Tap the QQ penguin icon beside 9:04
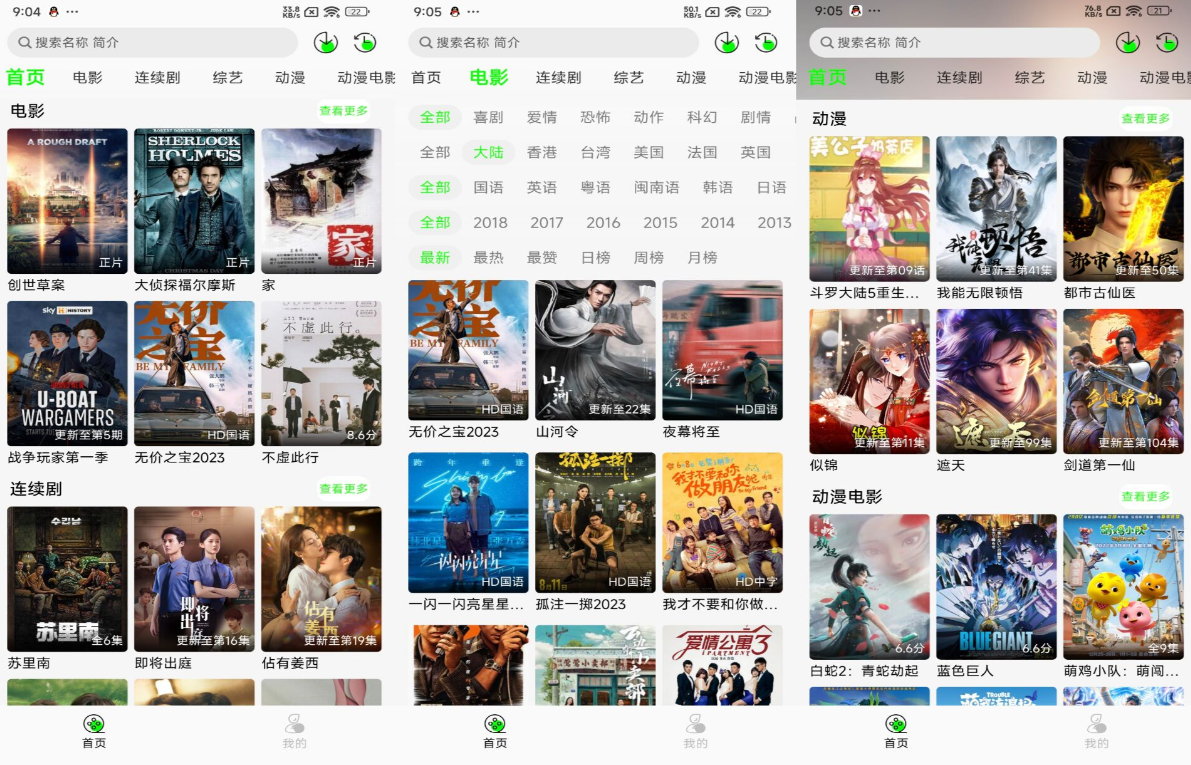 [x=54, y=12]
